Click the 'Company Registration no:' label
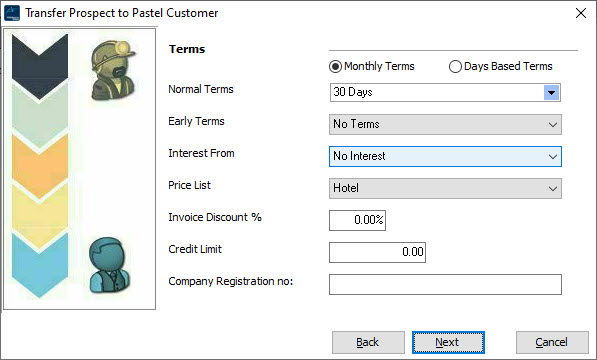 coord(231,281)
